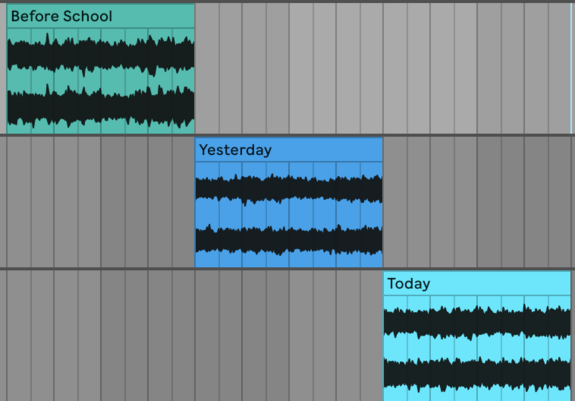Click empty third track area left of Today
Screen dimensions: 575x401
tap(191, 336)
